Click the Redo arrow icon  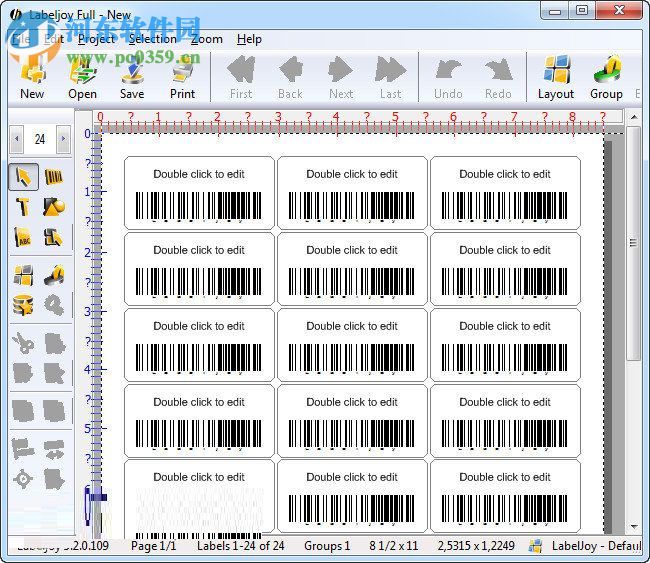coord(498,70)
